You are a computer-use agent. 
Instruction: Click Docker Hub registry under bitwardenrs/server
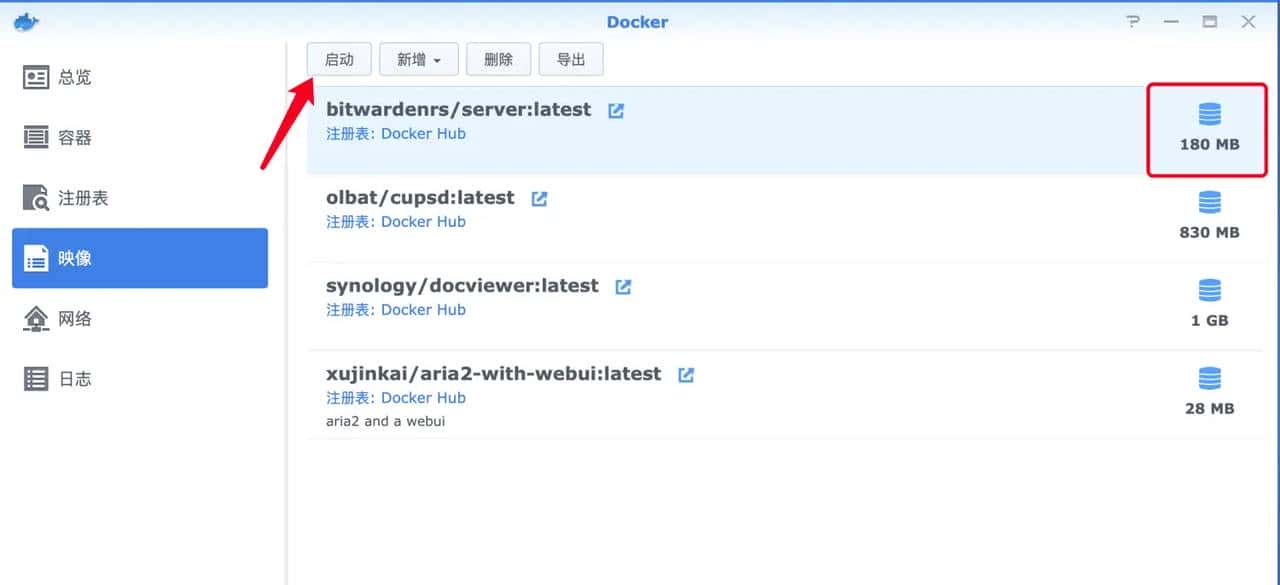pos(423,134)
